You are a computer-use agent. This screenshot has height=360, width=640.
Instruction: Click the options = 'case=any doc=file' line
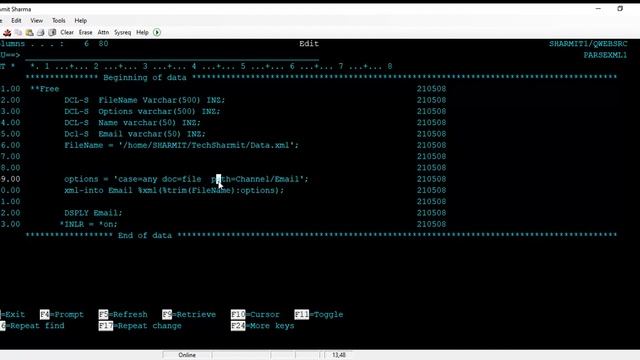(x=186, y=179)
